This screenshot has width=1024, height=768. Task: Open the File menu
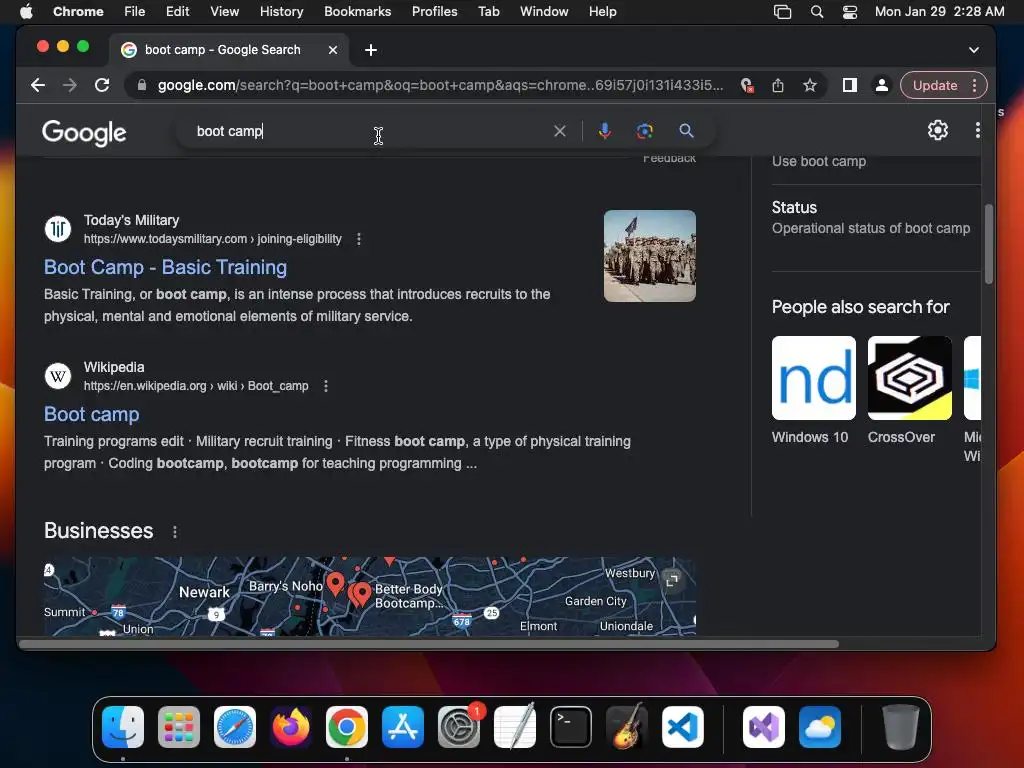pos(135,11)
